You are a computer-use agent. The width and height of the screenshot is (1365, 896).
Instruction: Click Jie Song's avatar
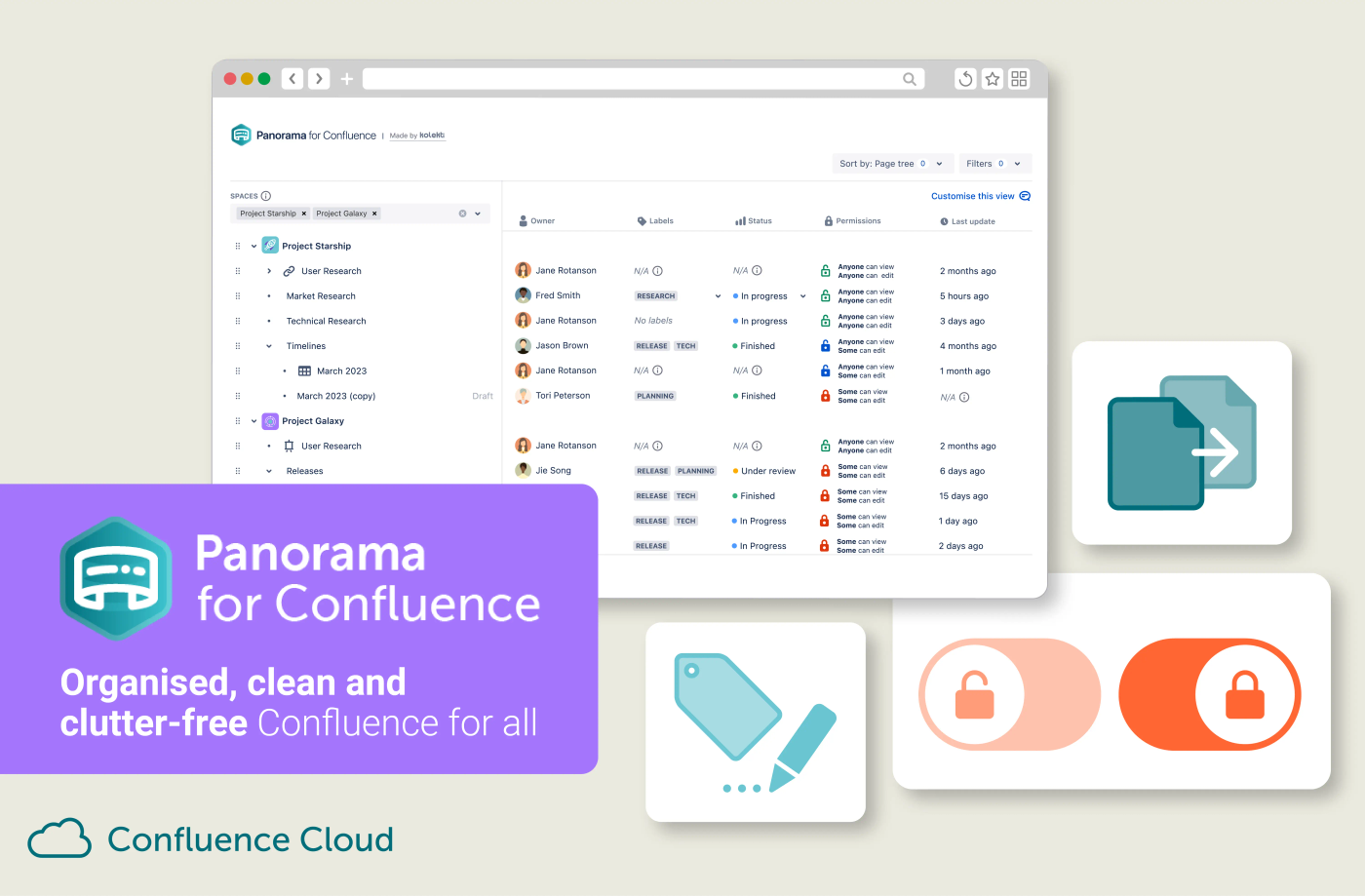[523, 470]
